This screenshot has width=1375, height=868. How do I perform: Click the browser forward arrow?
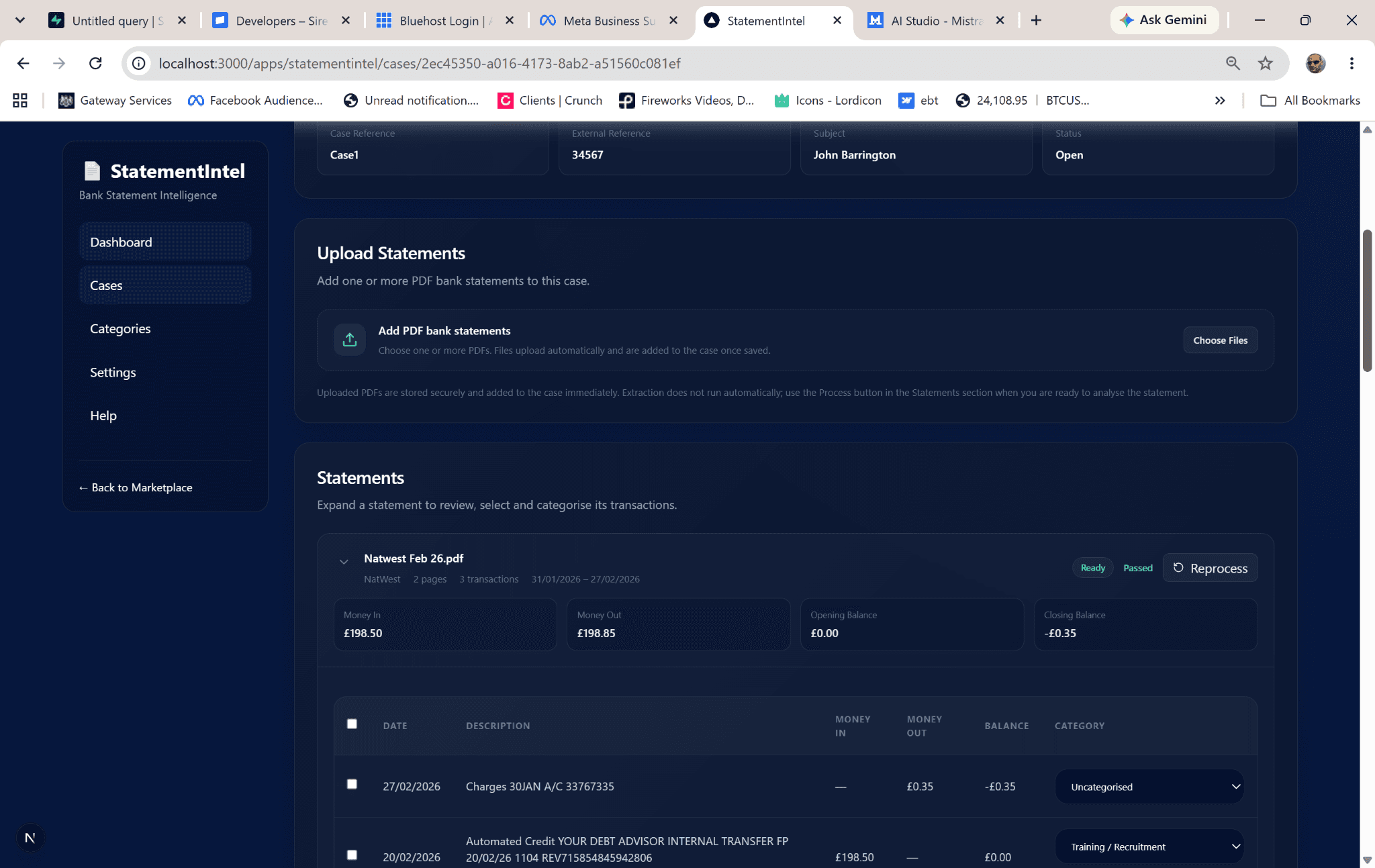click(x=59, y=63)
